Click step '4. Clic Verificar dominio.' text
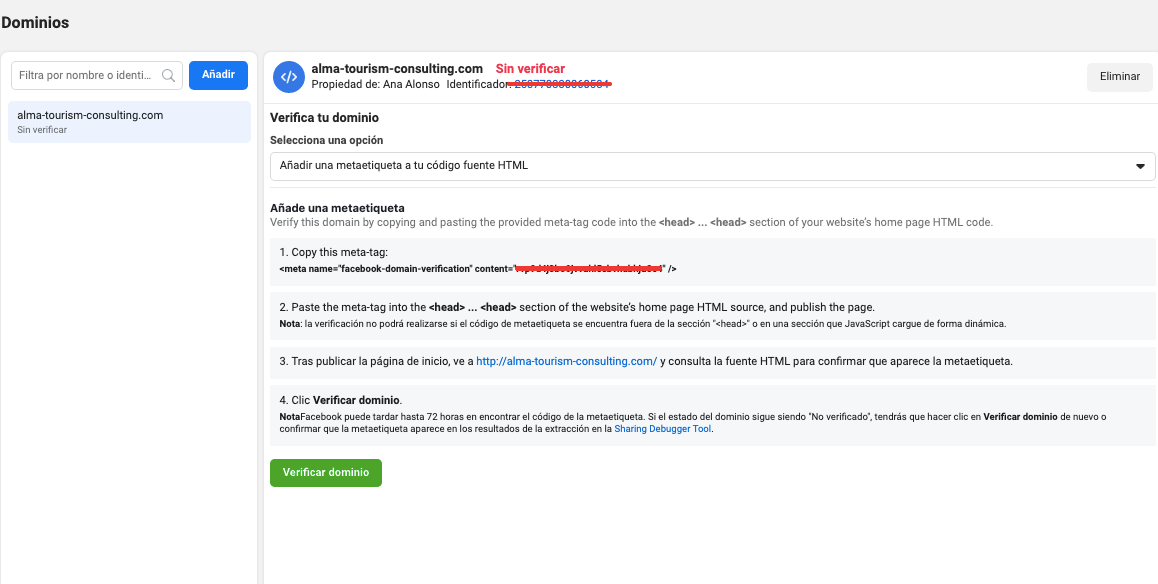The image size is (1158, 584). pyautogui.click(x=340, y=401)
